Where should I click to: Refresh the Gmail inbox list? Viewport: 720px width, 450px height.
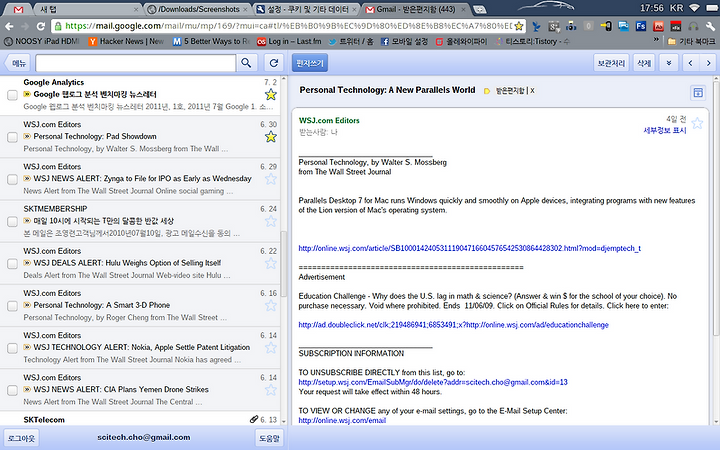(x=274, y=63)
